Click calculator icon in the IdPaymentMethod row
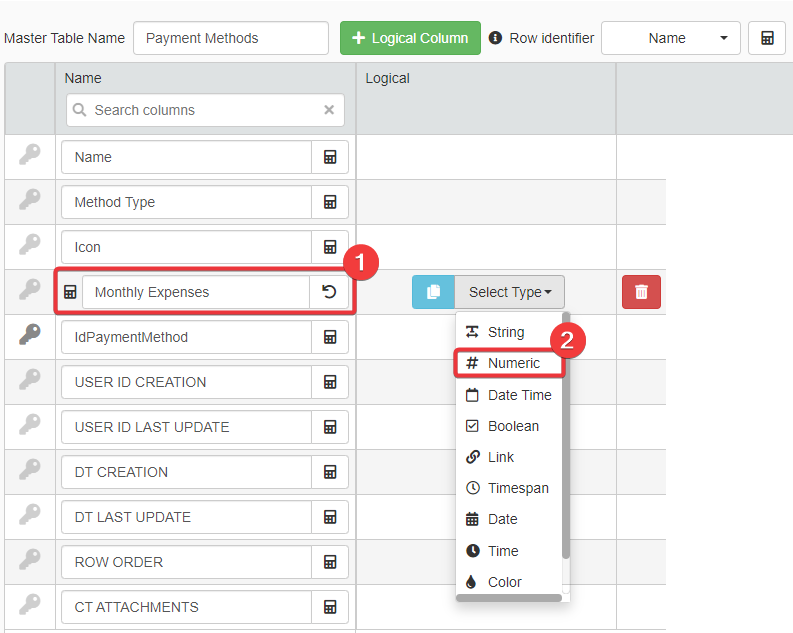 click(x=330, y=337)
